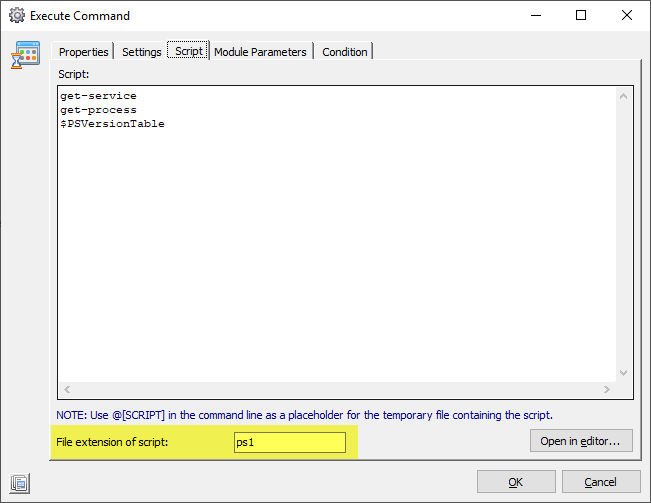This screenshot has width=651, height=503.
Task: Switch to the Properties tab
Action: [x=83, y=52]
